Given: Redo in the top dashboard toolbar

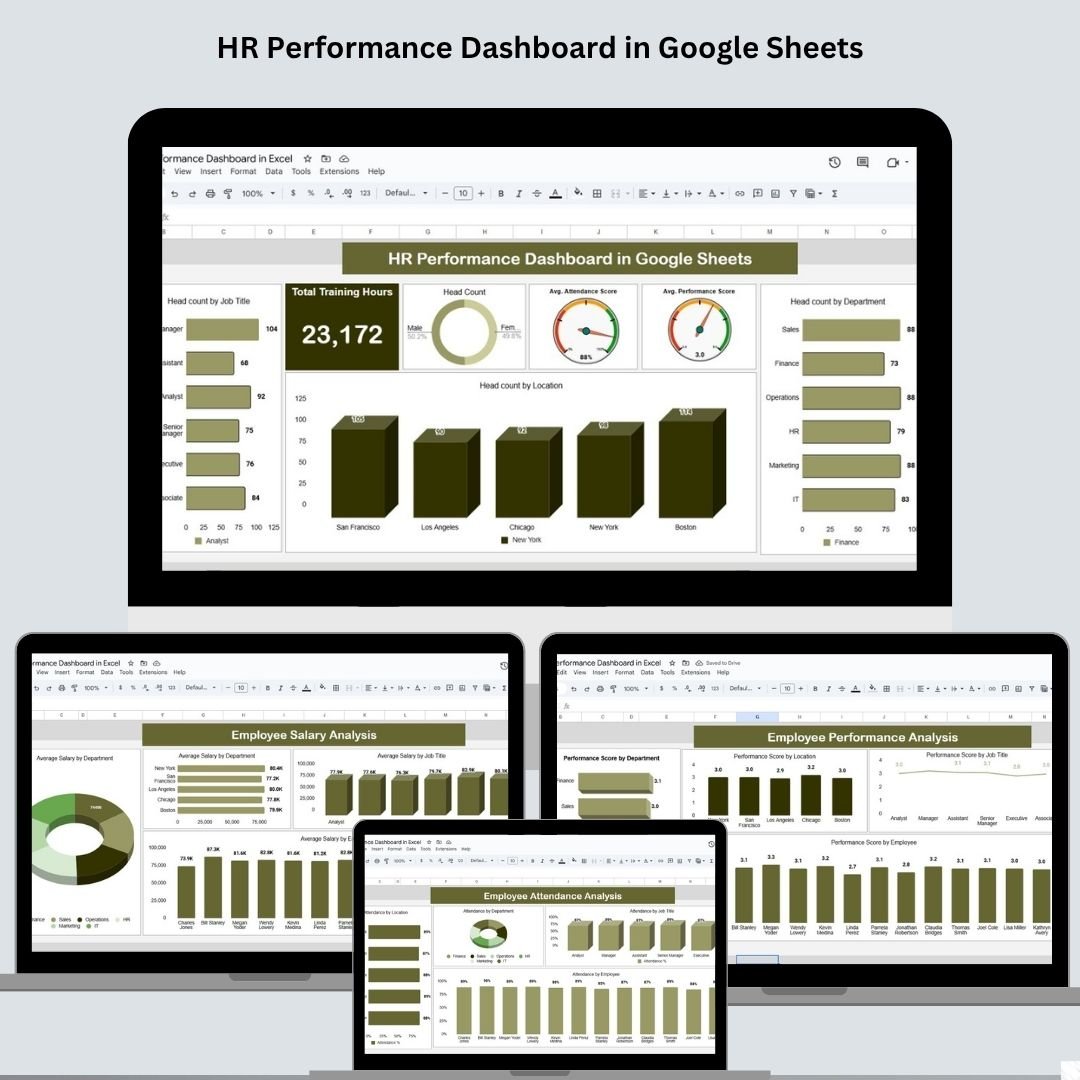Looking at the screenshot, I should pos(192,194).
